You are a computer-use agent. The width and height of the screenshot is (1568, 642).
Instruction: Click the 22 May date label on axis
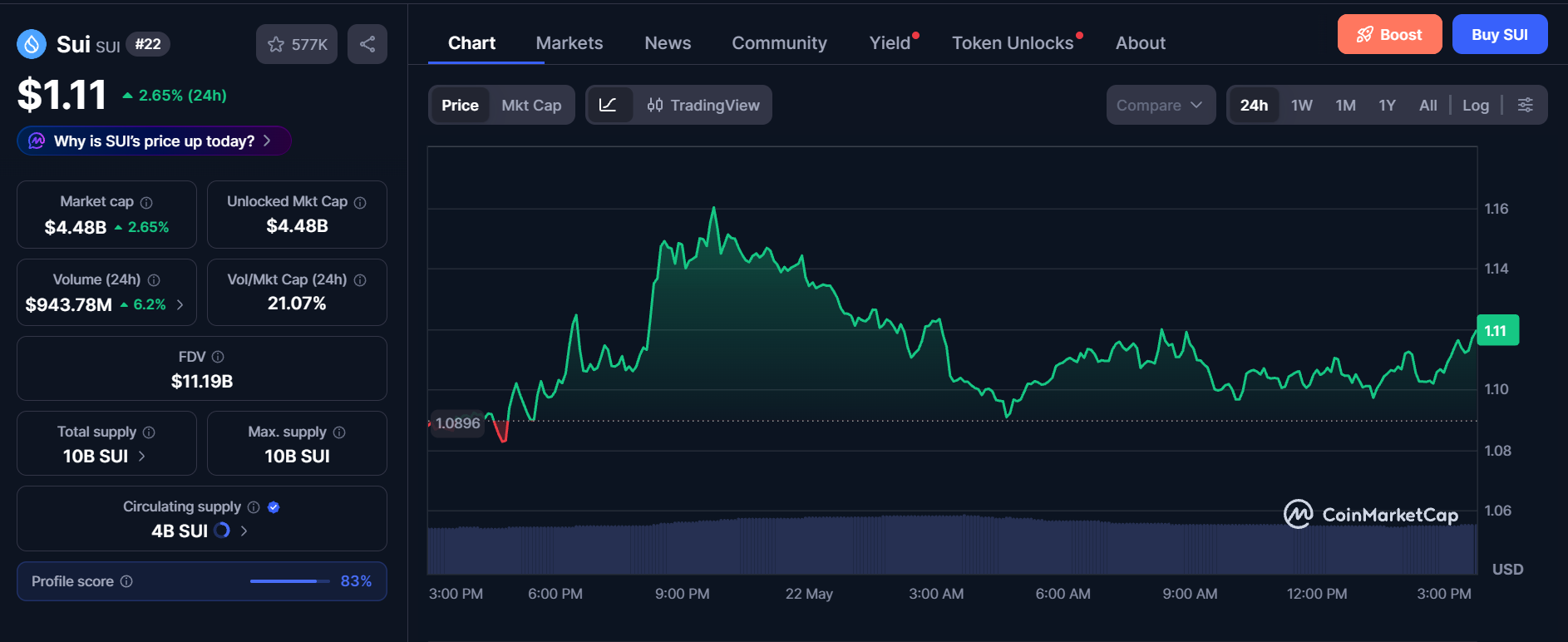pos(809,594)
